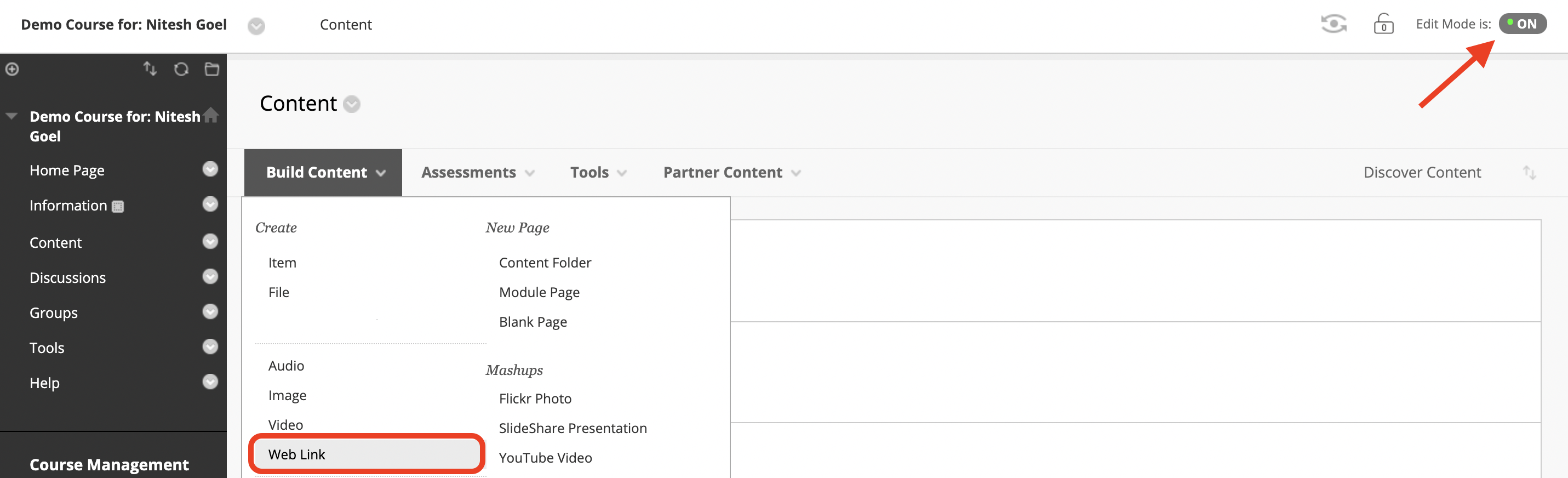The image size is (1568, 478).
Task: Open the Tools action bar menu
Action: tap(598, 172)
